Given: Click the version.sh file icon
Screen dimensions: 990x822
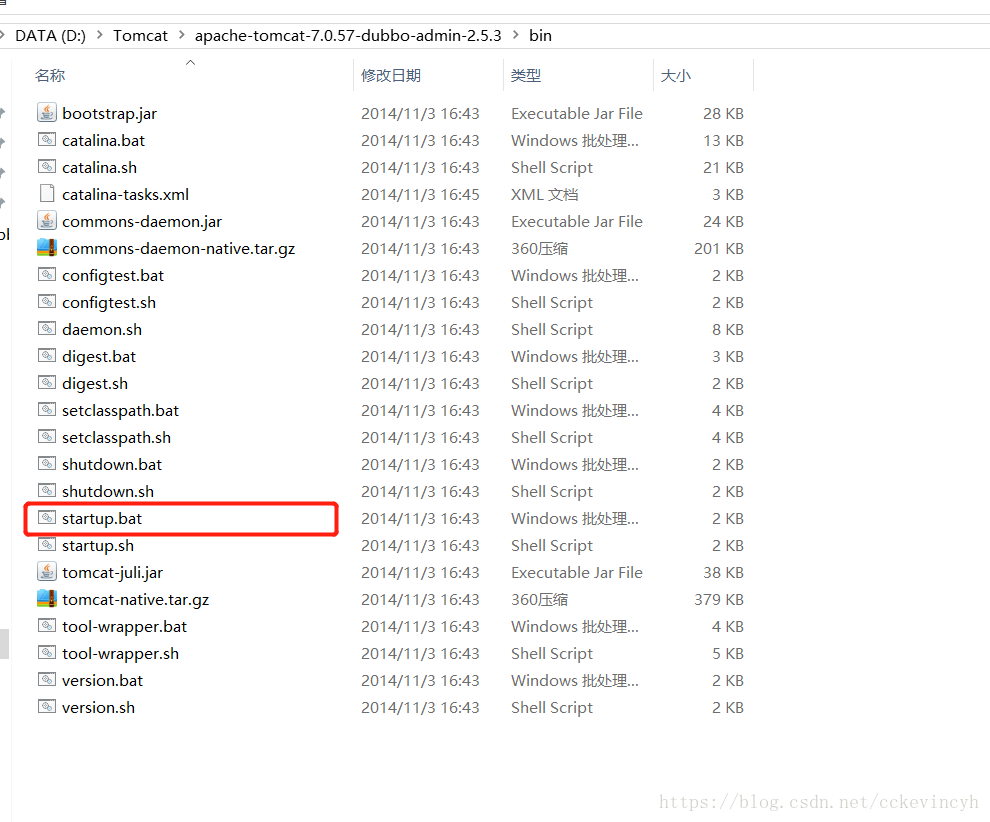Looking at the screenshot, I should click(47, 706).
